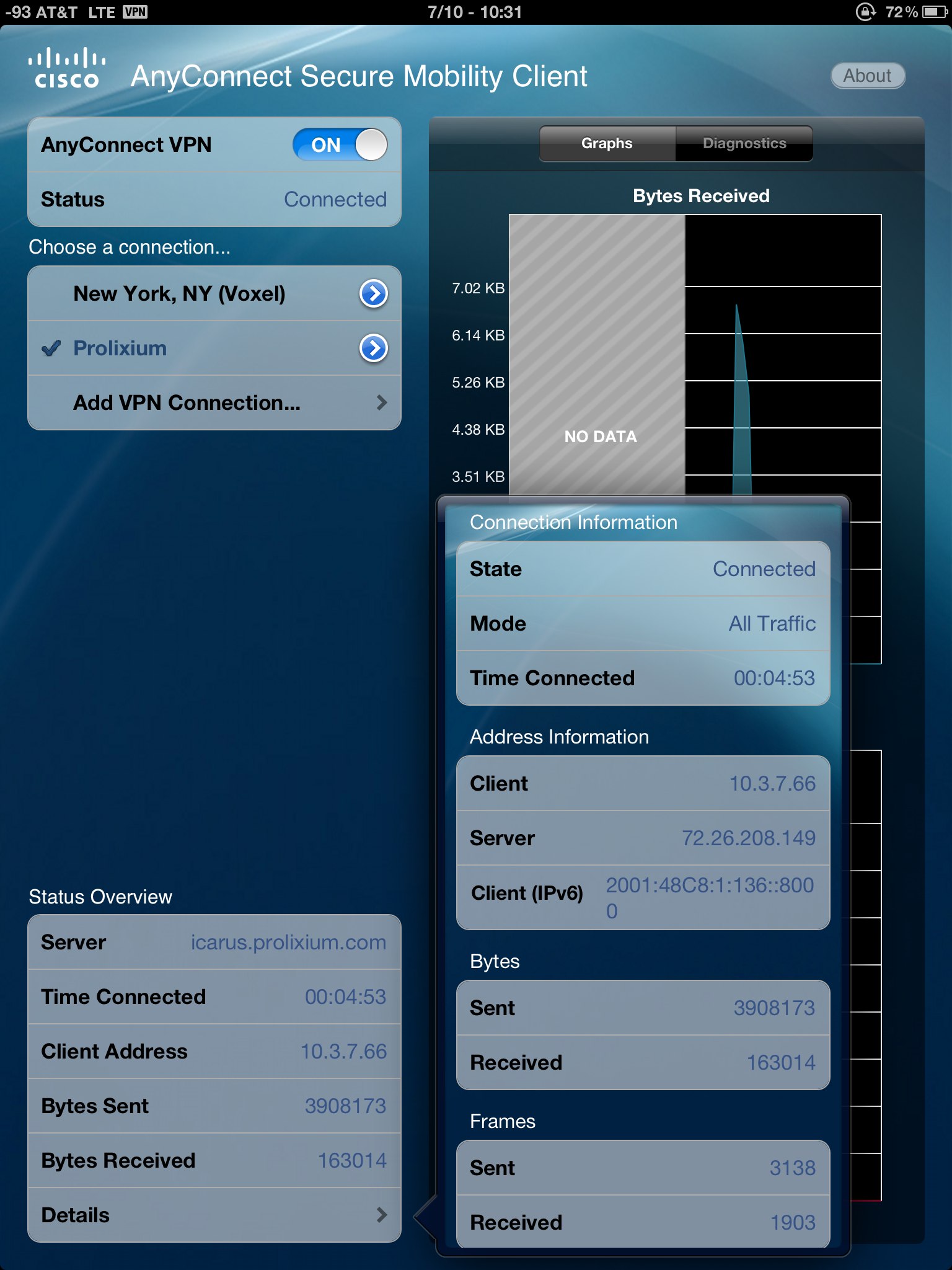Click Client Address 10.3.7.66 row
Image resolution: width=952 pixels, height=1270 pixels.
point(214,1051)
